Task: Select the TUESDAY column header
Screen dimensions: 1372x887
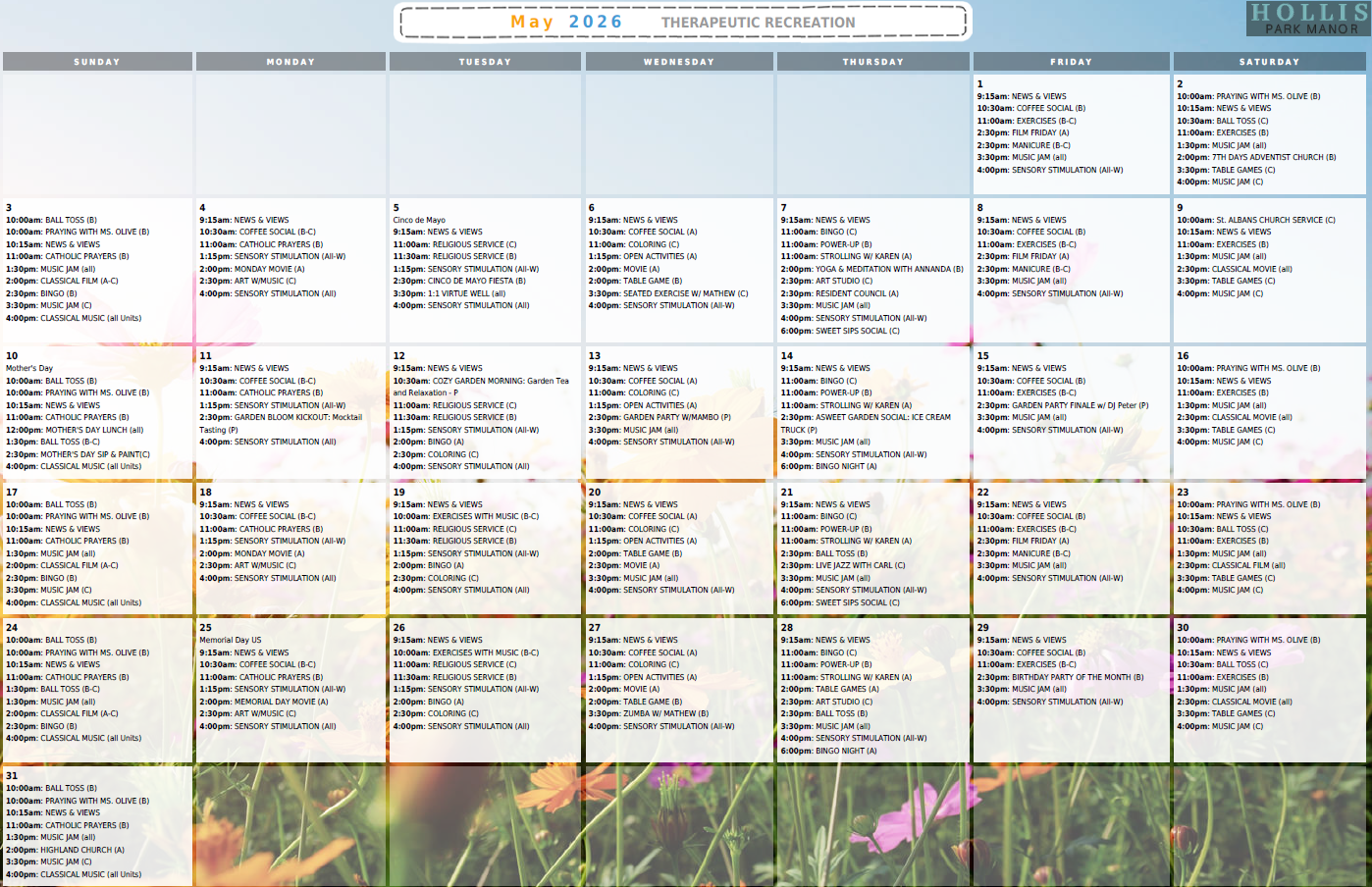Action: coord(485,62)
